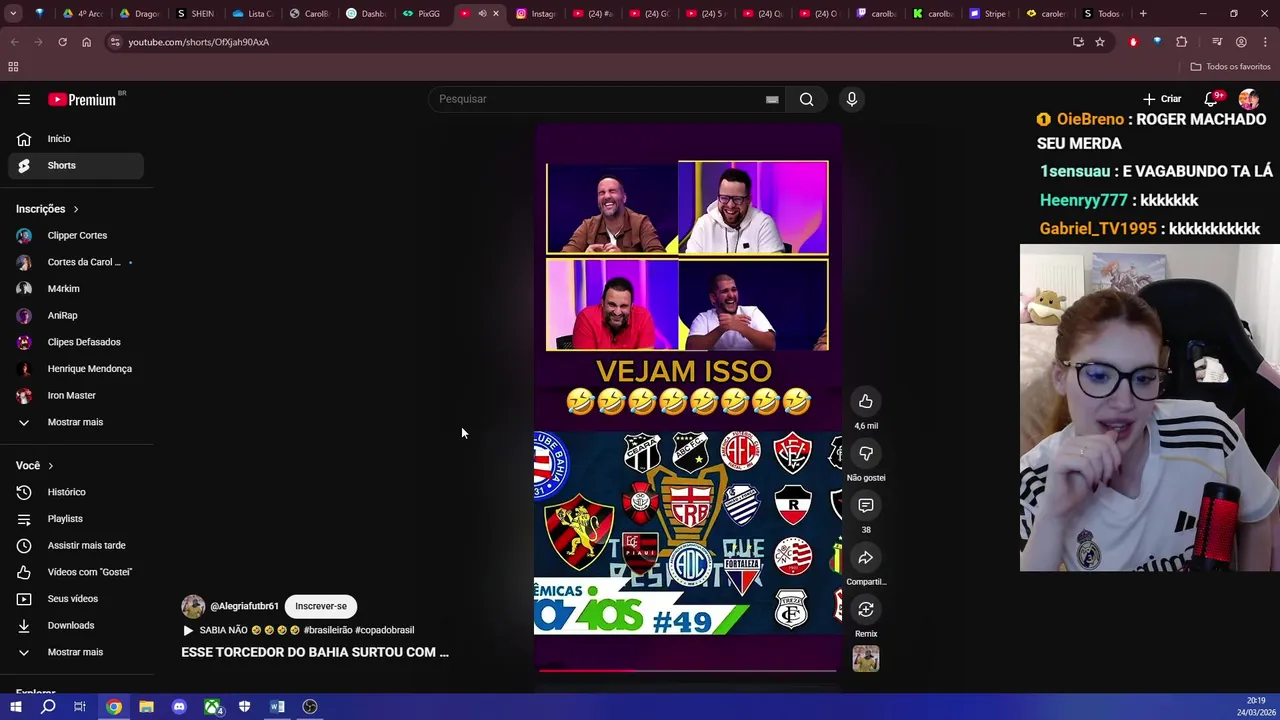Screen dimensions: 1280x720
Task: Like the short with thumbs up
Action: 866,402
